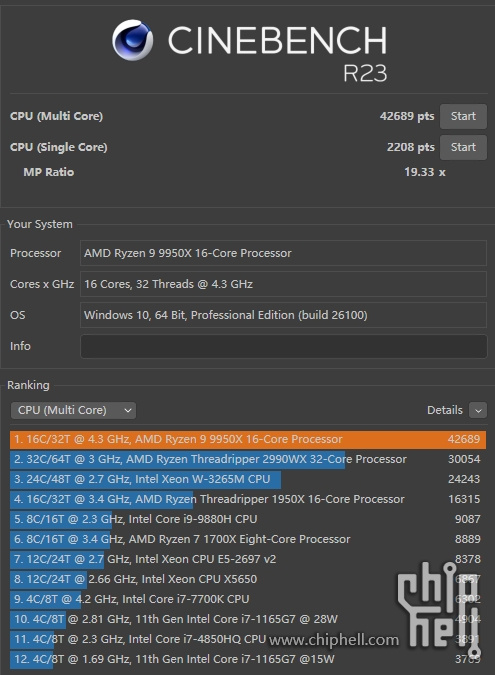
Task: Click the Cores x GHz field
Action: pyautogui.click(x=284, y=284)
